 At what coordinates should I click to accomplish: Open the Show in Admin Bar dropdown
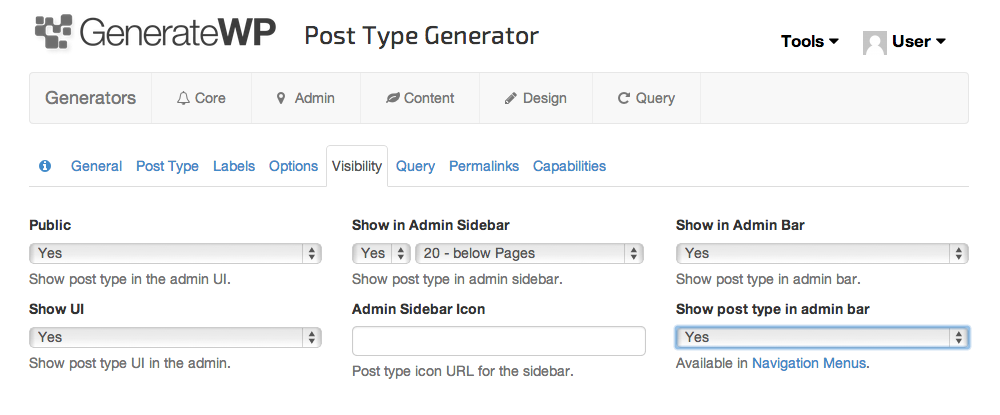click(822, 253)
